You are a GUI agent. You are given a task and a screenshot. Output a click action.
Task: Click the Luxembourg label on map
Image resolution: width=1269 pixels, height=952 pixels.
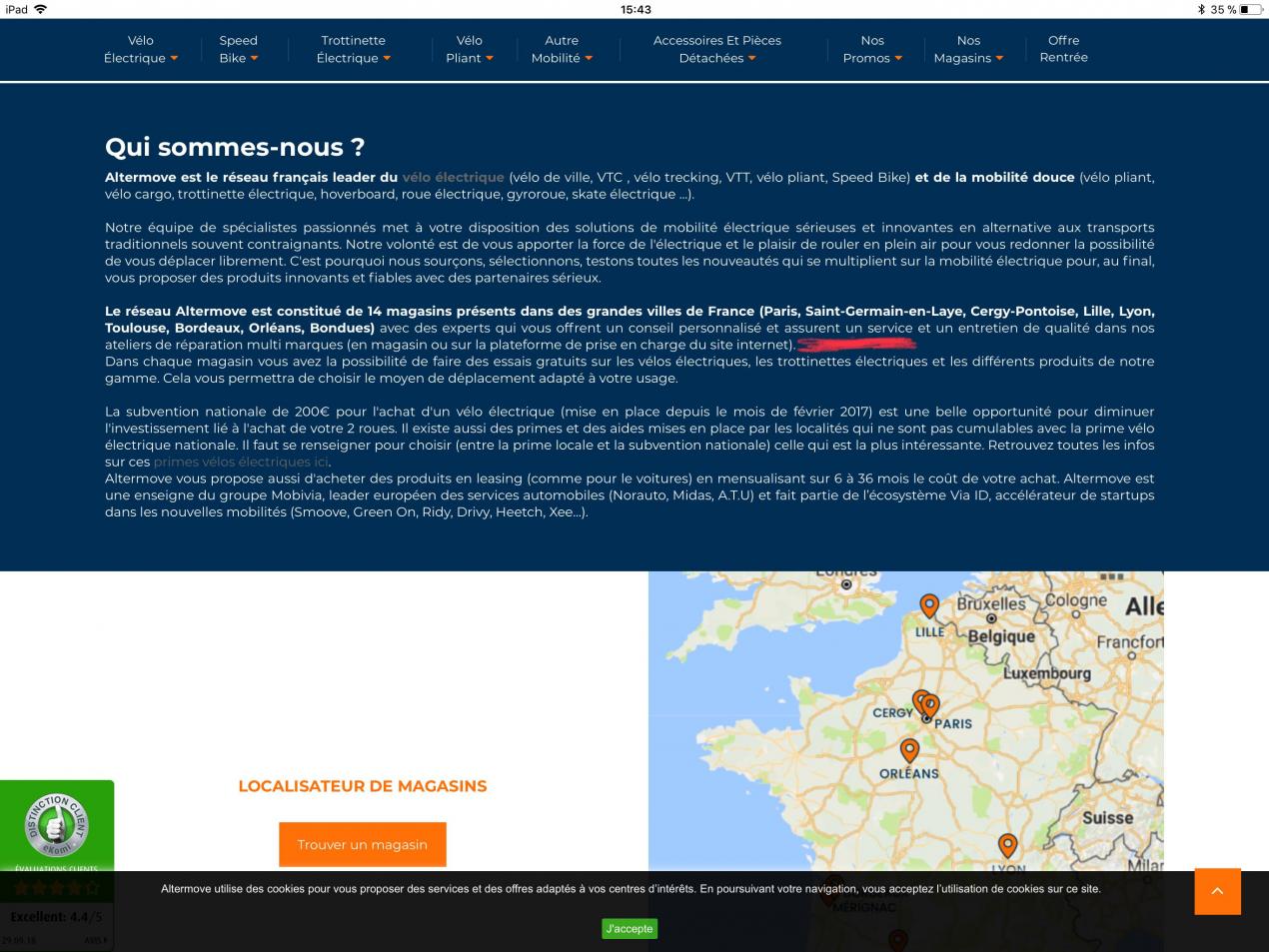[1047, 673]
